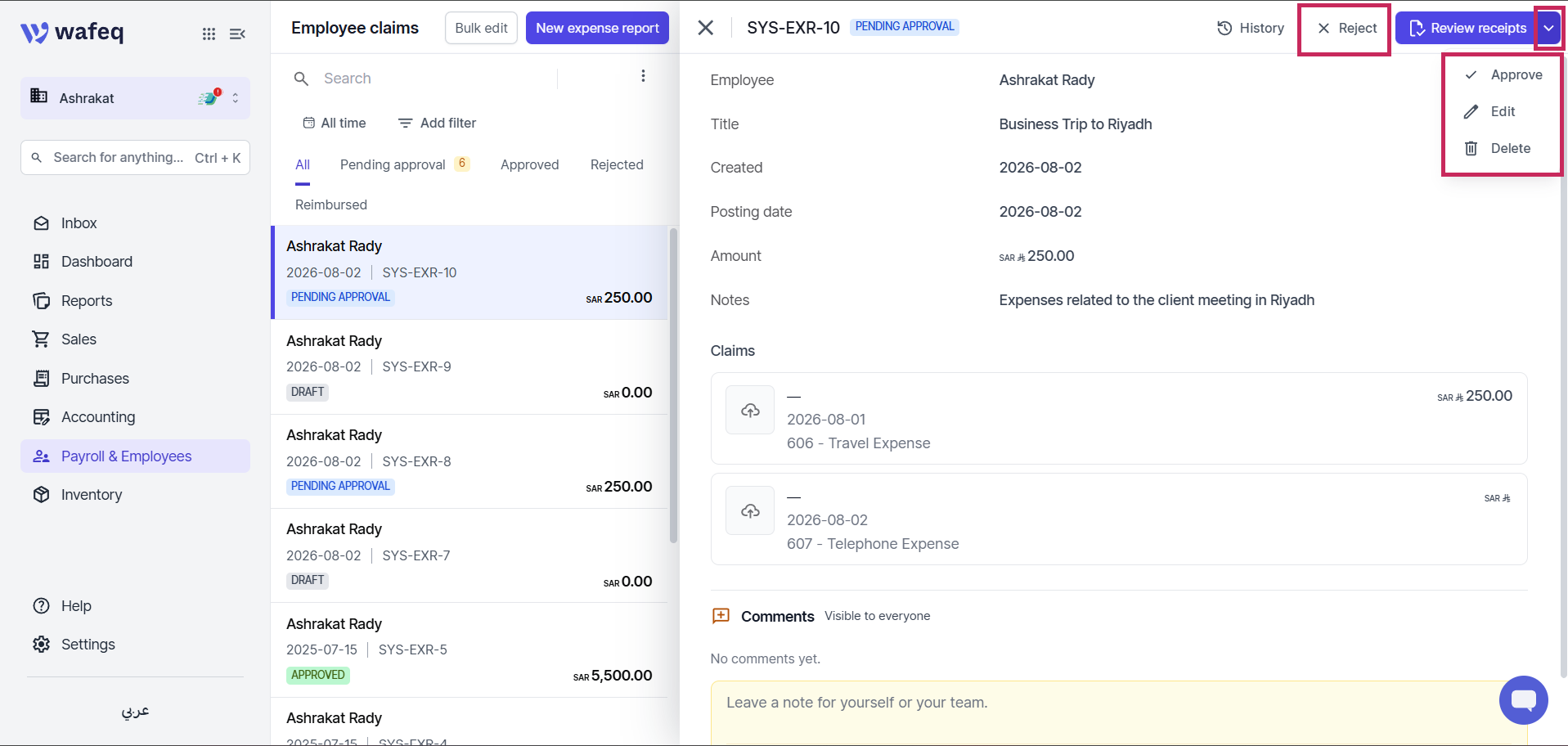Click the add comment icon

point(721,616)
